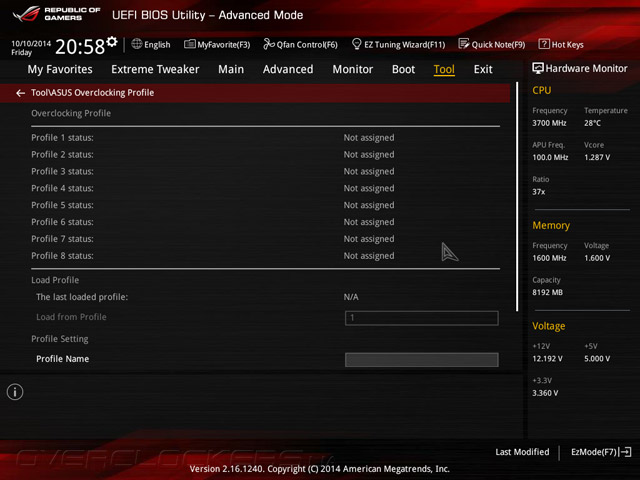The width and height of the screenshot is (640, 480).
Task: Click the Profile Name label
Action: pyautogui.click(x=62, y=359)
